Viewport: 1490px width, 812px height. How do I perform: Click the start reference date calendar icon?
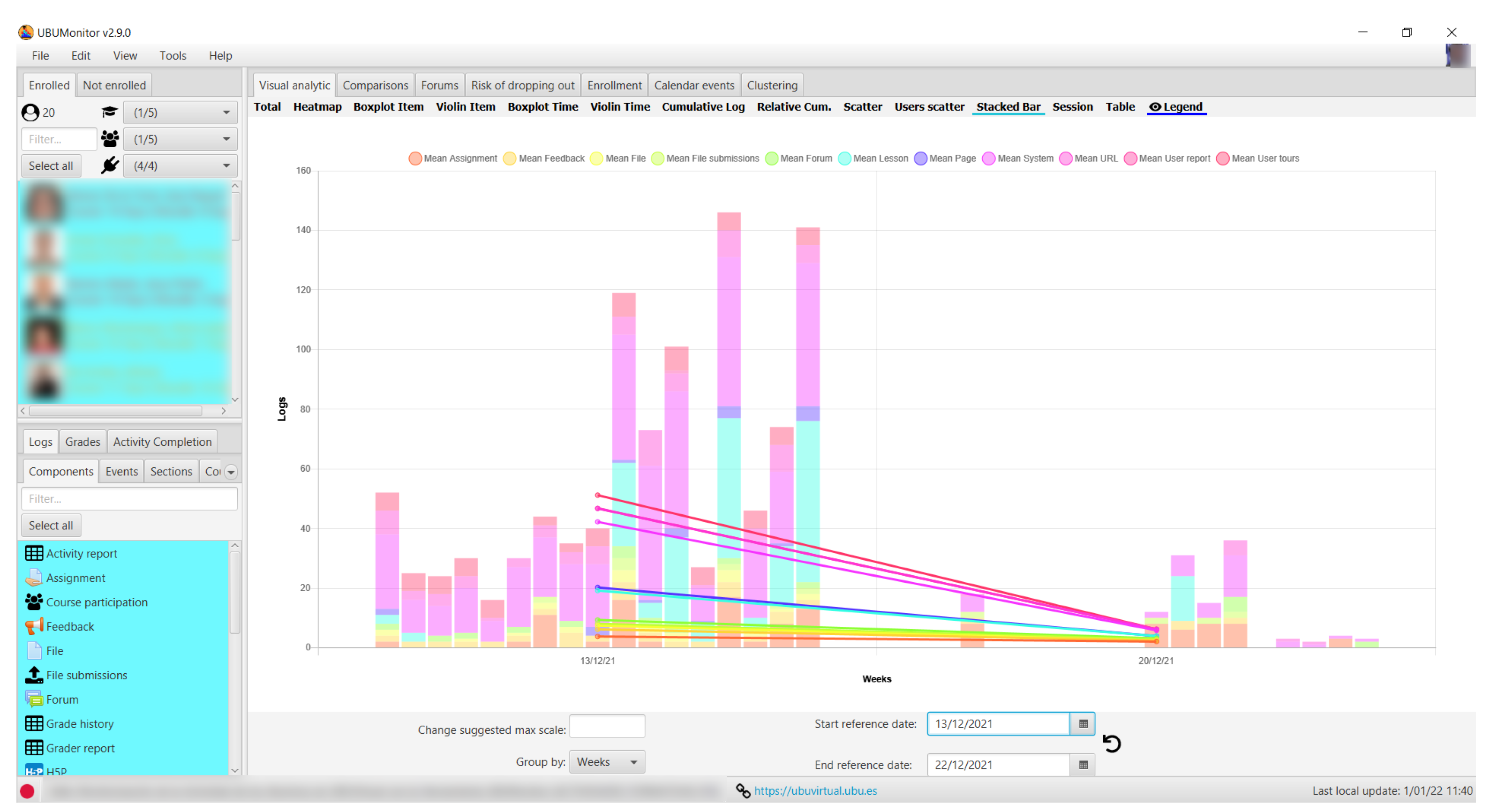click(x=1083, y=723)
